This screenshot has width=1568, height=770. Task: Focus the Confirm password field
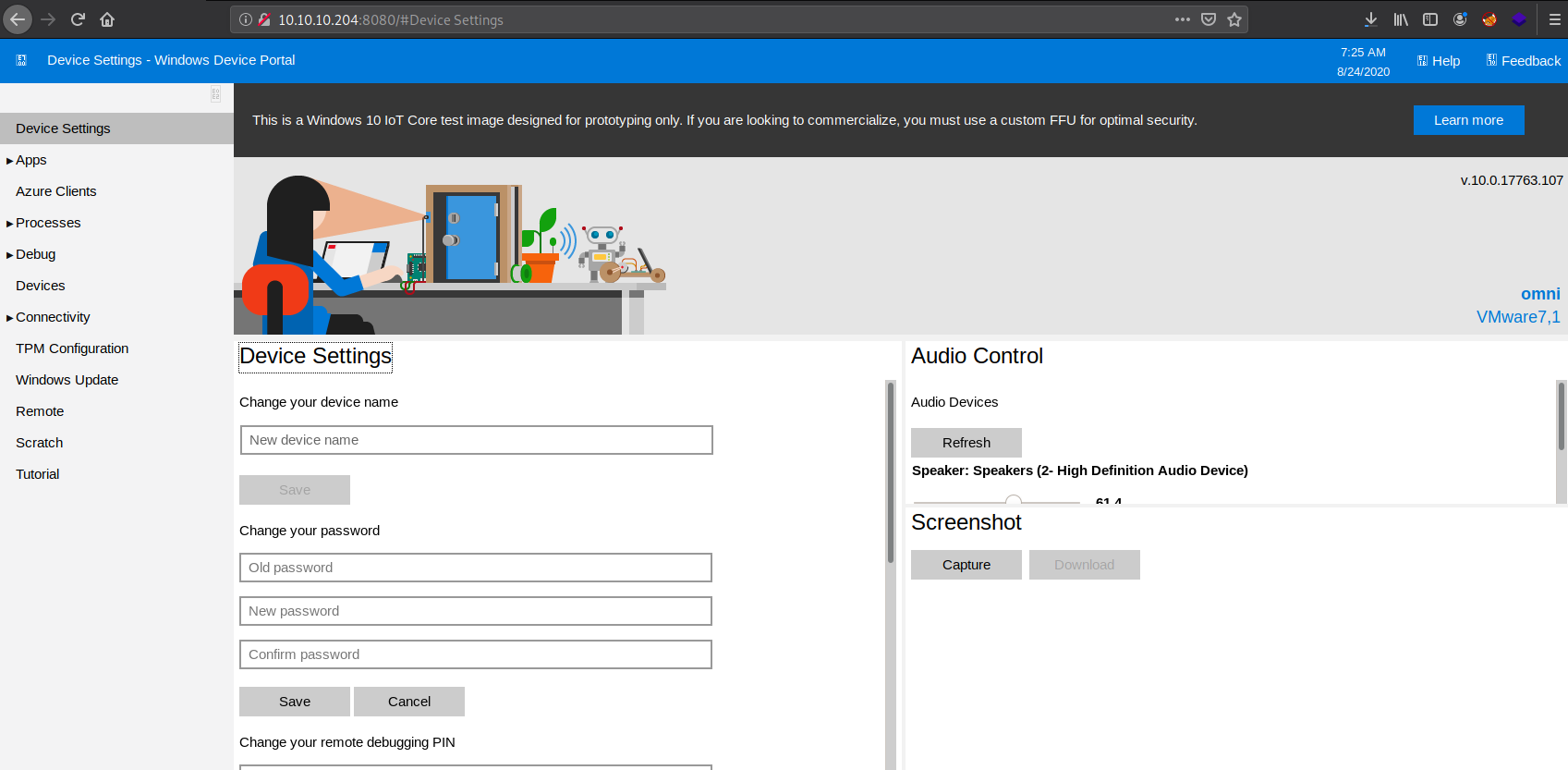pyautogui.click(x=476, y=654)
